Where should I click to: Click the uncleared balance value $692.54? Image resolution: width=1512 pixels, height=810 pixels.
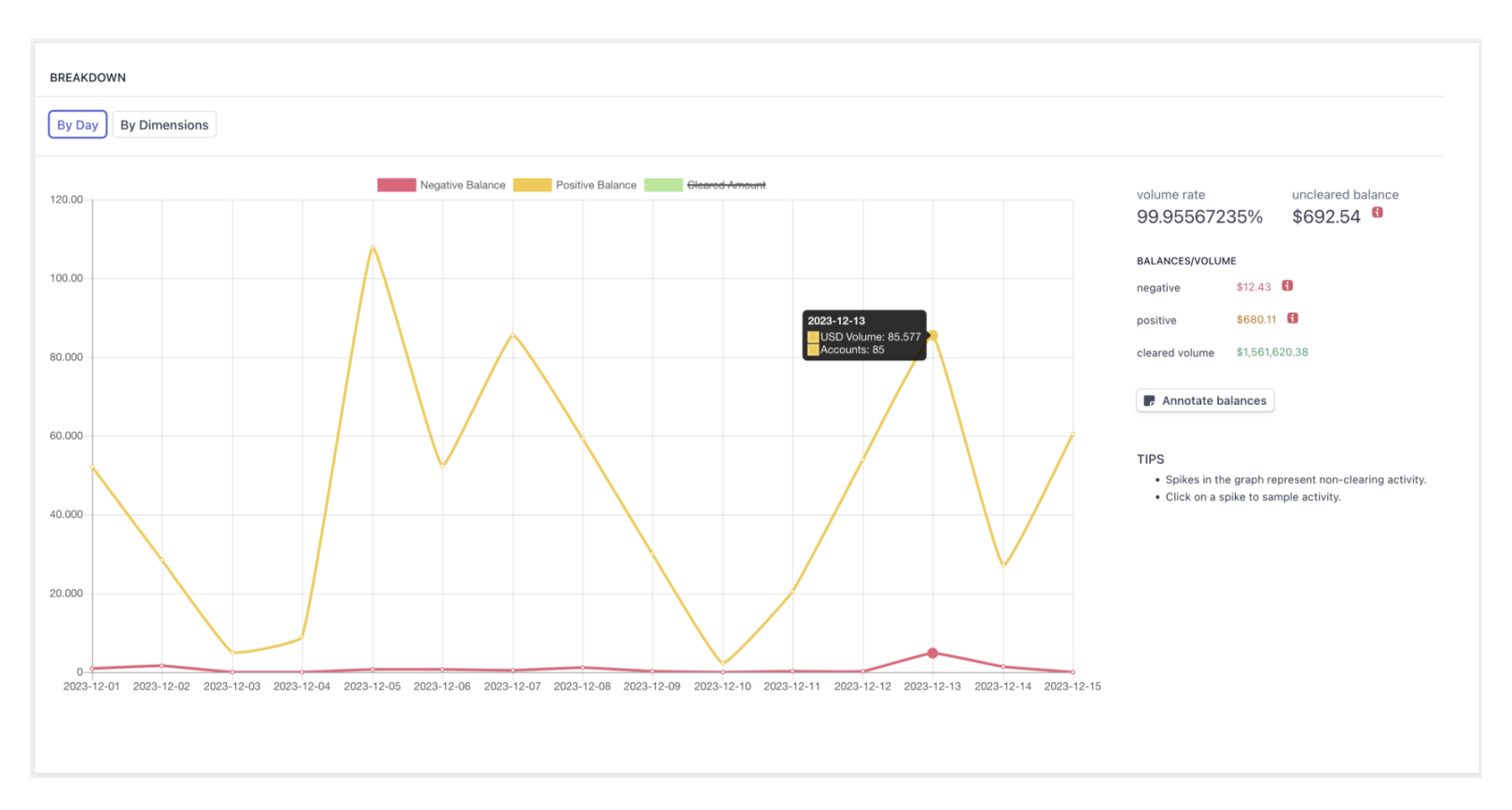coord(1326,216)
